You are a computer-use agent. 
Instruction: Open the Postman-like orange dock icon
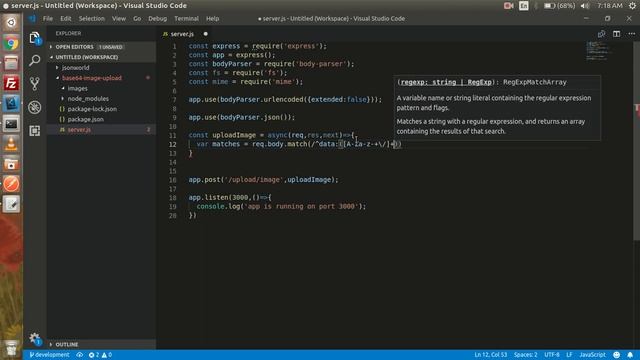tap(11, 184)
